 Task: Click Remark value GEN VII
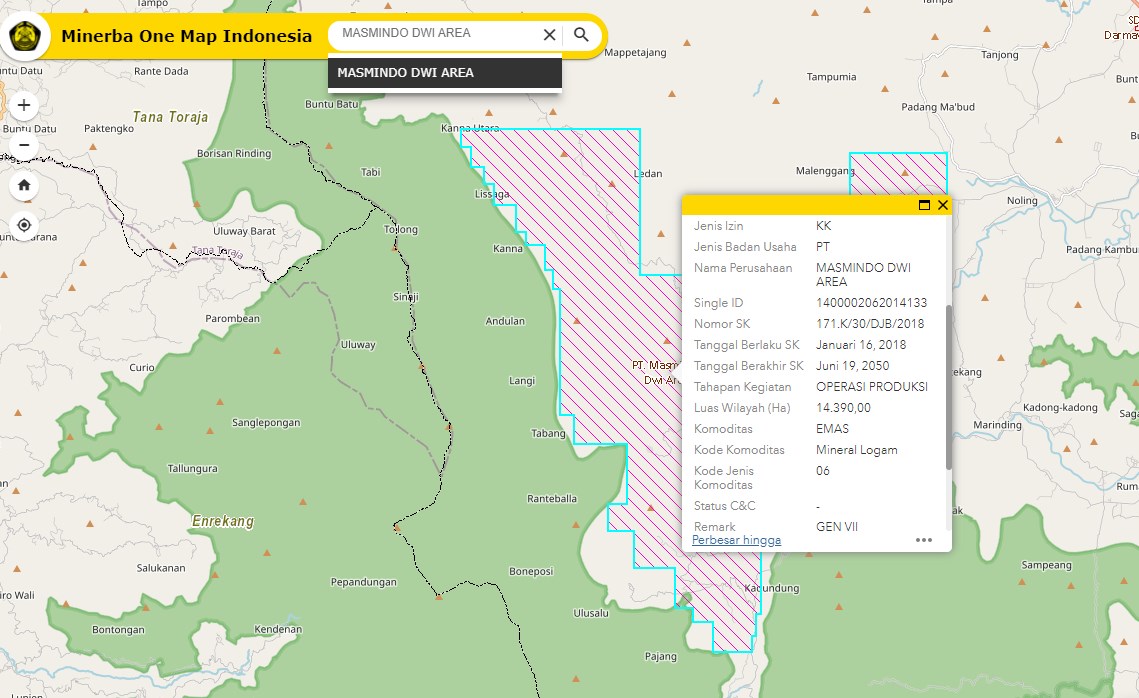coord(837,527)
